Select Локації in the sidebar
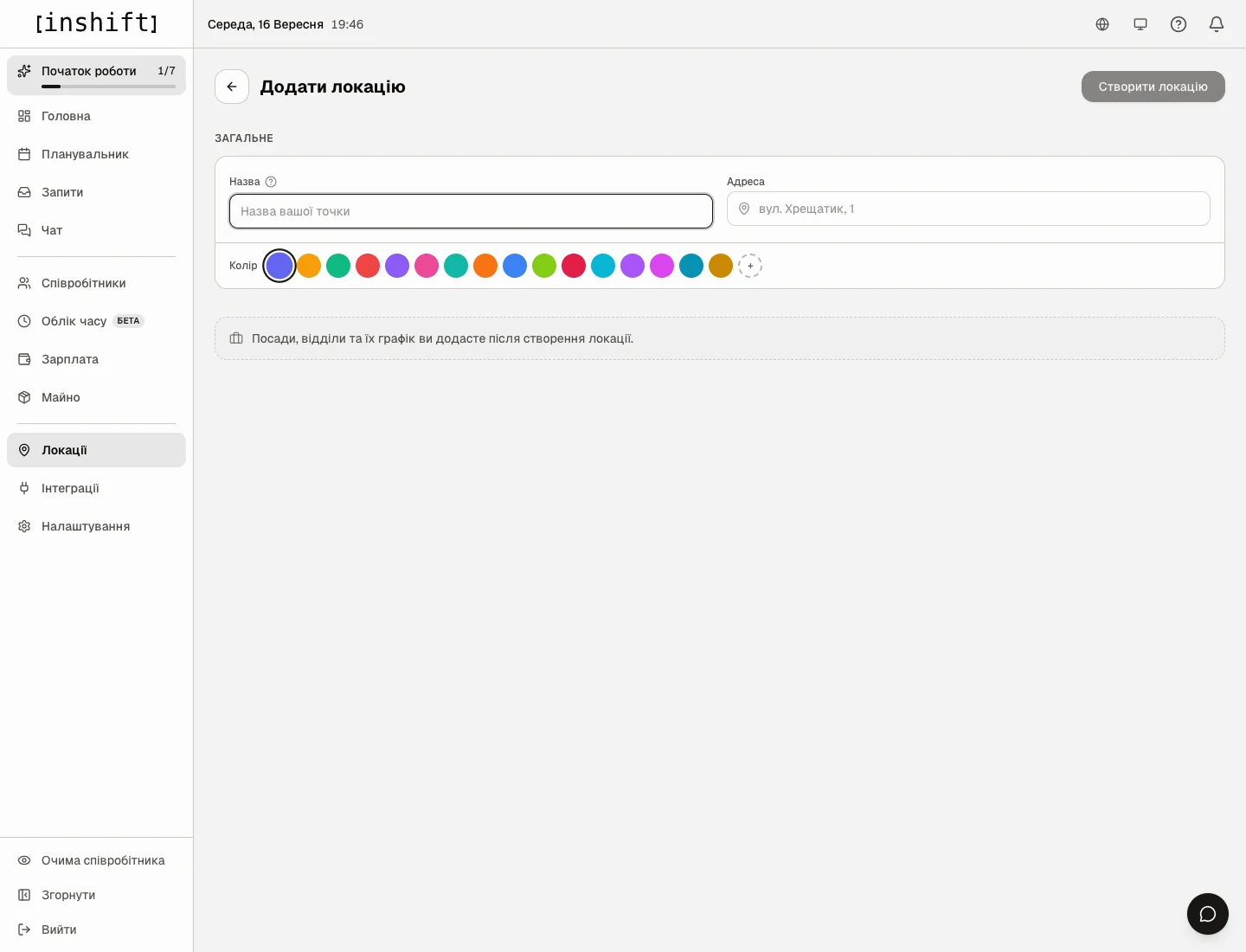Image resolution: width=1246 pixels, height=952 pixels. click(x=96, y=450)
